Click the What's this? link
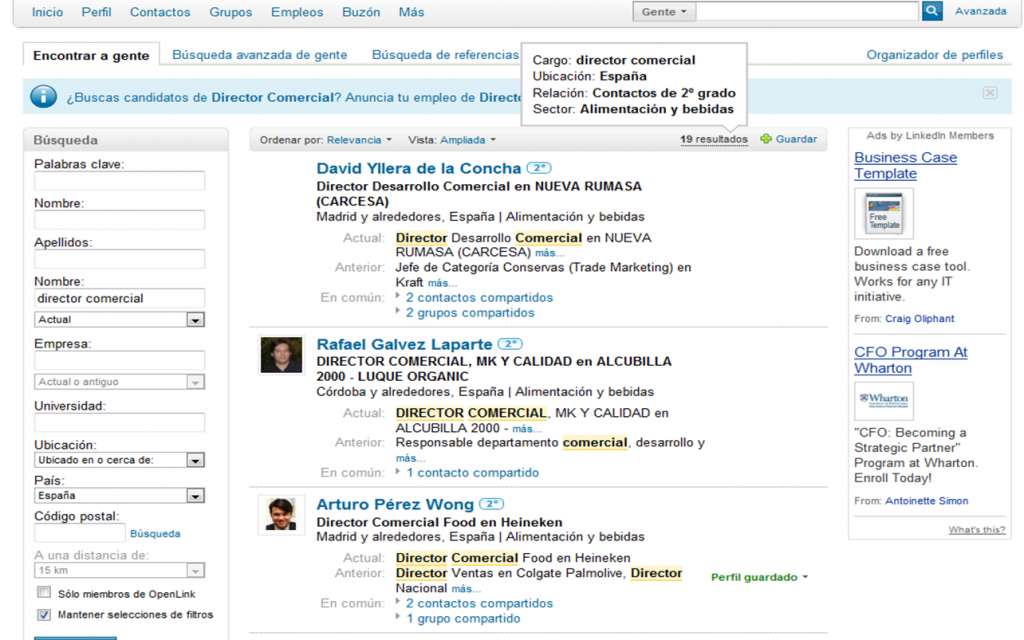 tap(977, 530)
